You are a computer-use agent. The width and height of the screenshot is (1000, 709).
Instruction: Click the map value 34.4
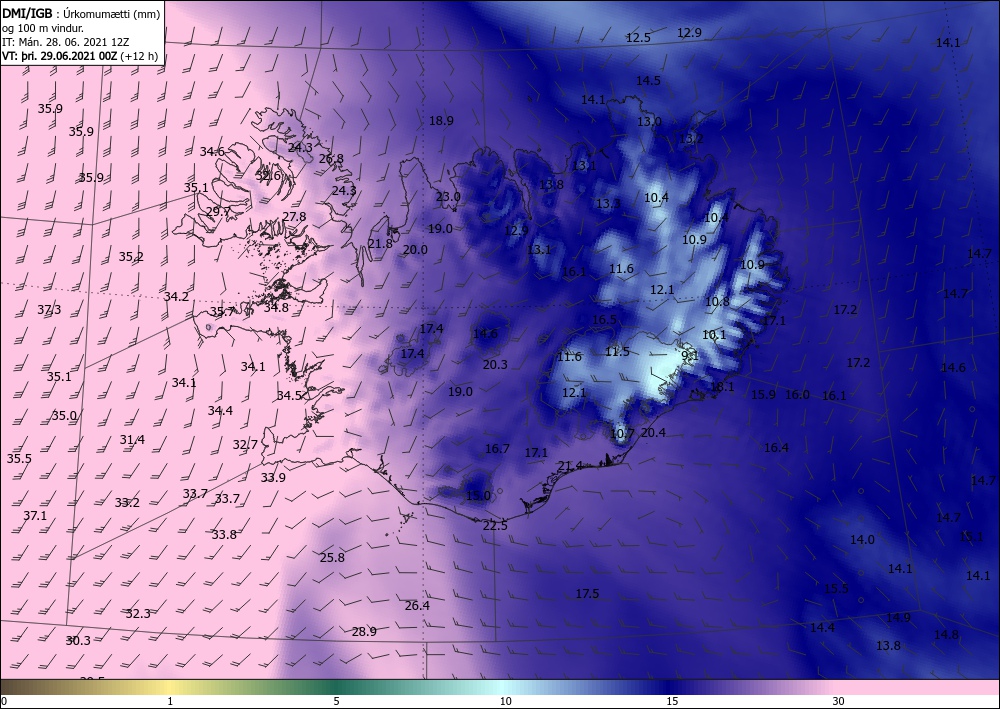(220, 410)
